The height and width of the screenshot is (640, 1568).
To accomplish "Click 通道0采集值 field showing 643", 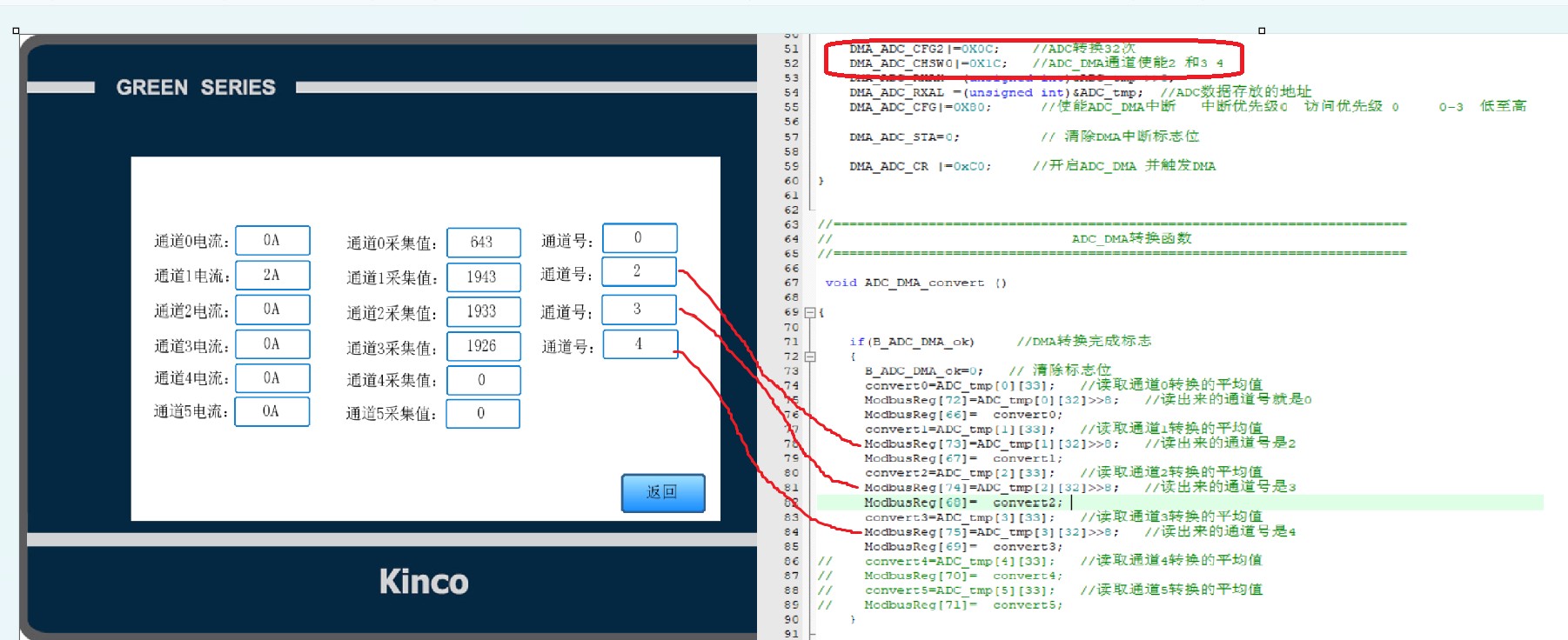I will tap(483, 243).
